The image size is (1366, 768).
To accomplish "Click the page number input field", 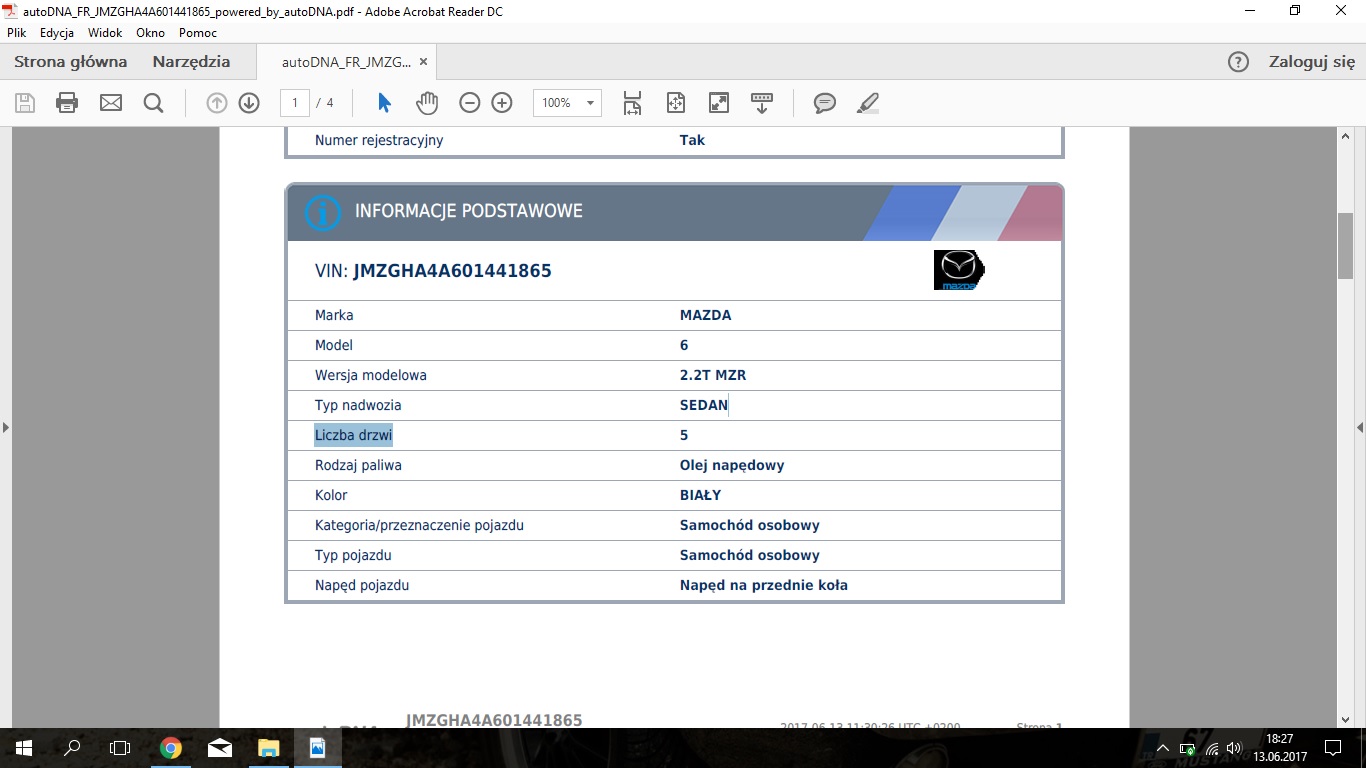I will coord(295,103).
